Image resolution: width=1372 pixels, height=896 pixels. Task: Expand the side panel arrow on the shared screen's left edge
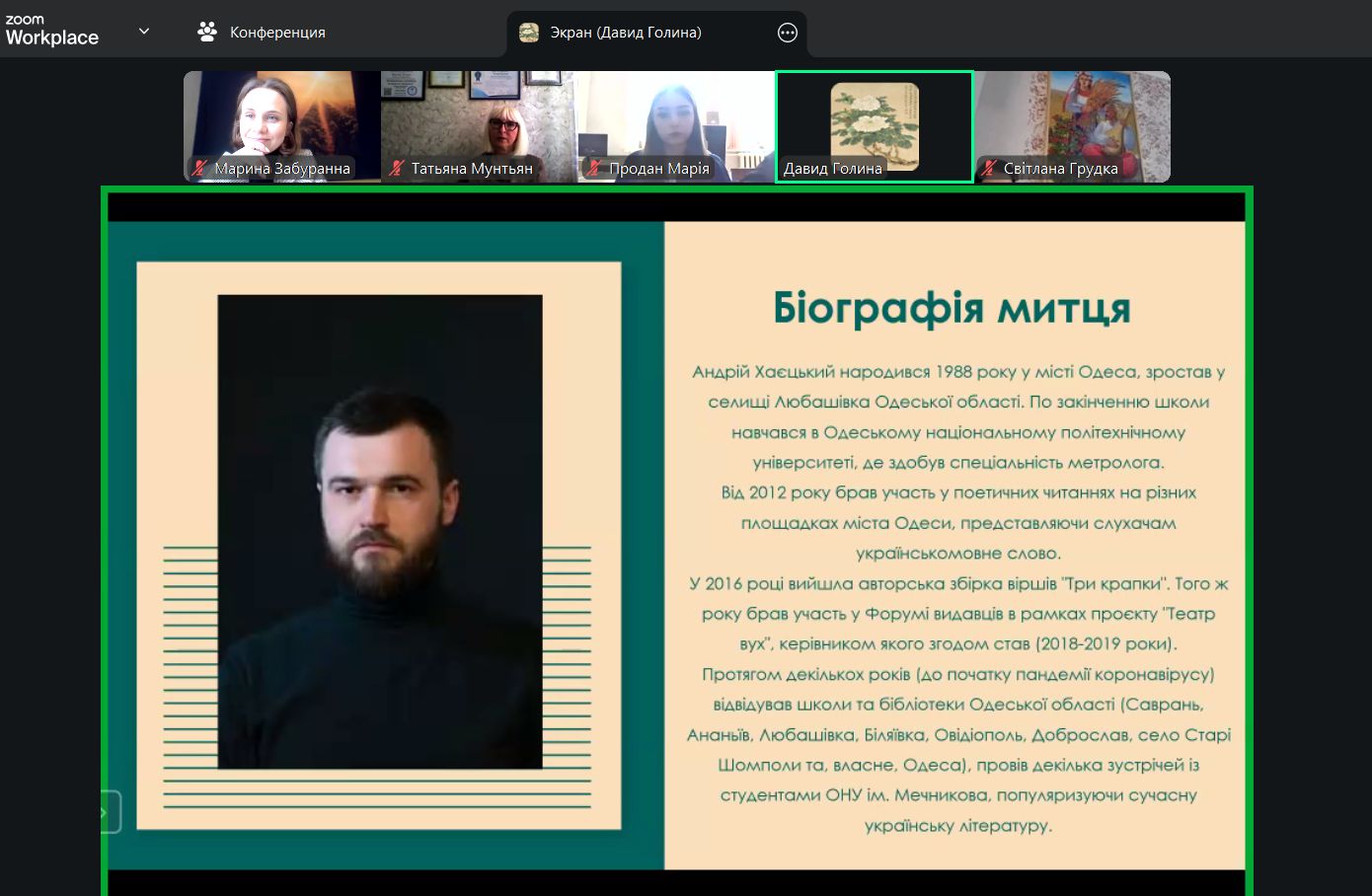coord(107,812)
